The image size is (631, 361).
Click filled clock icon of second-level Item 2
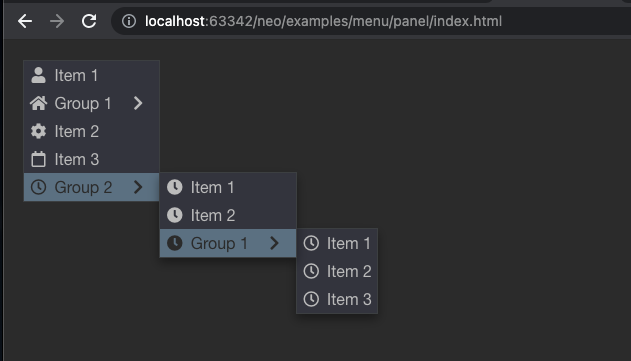[x=175, y=215]
